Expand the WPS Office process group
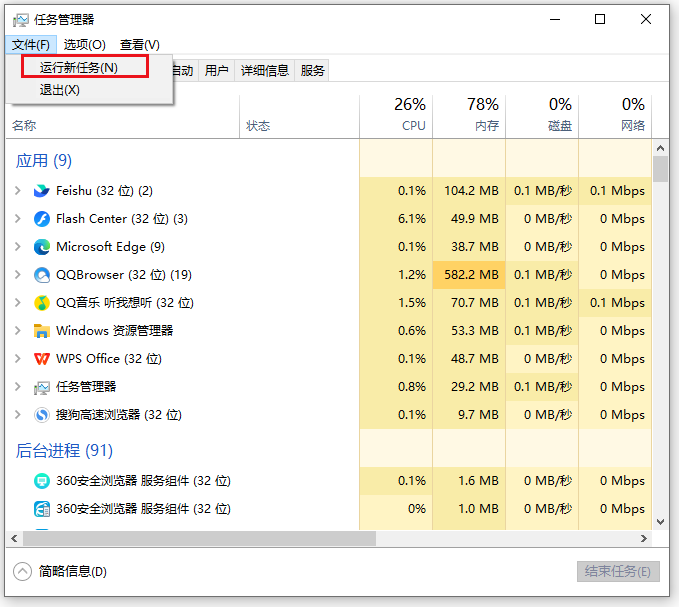 18,358
